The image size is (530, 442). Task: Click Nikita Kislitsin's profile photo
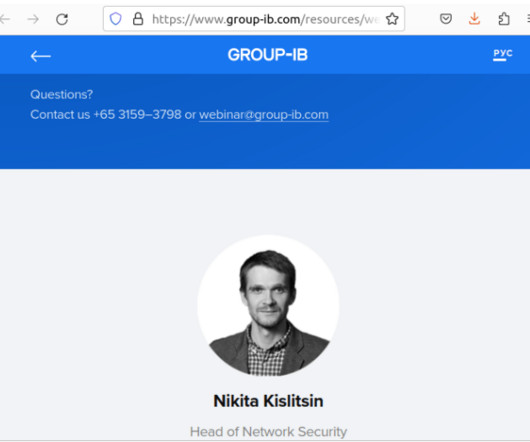pos(268,305)
